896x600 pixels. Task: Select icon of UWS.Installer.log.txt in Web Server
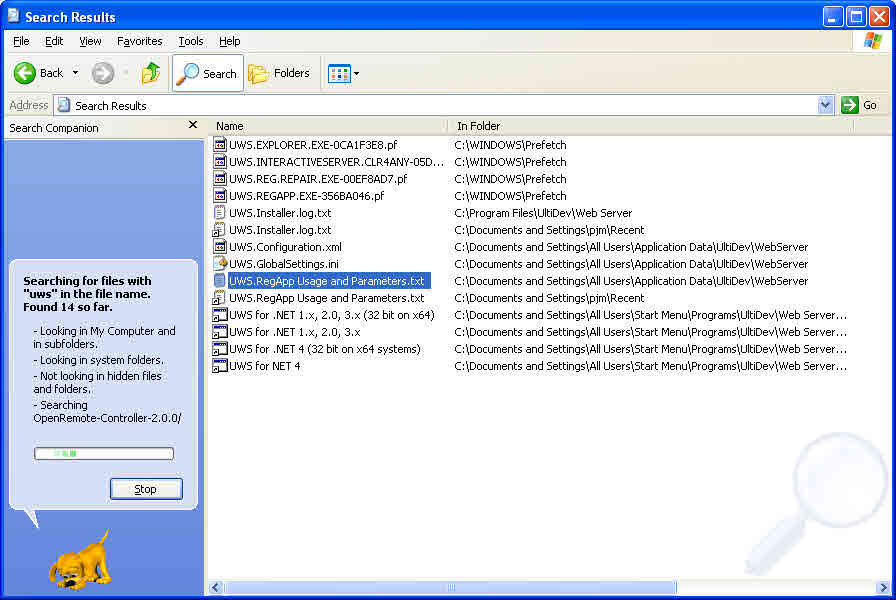219,213
